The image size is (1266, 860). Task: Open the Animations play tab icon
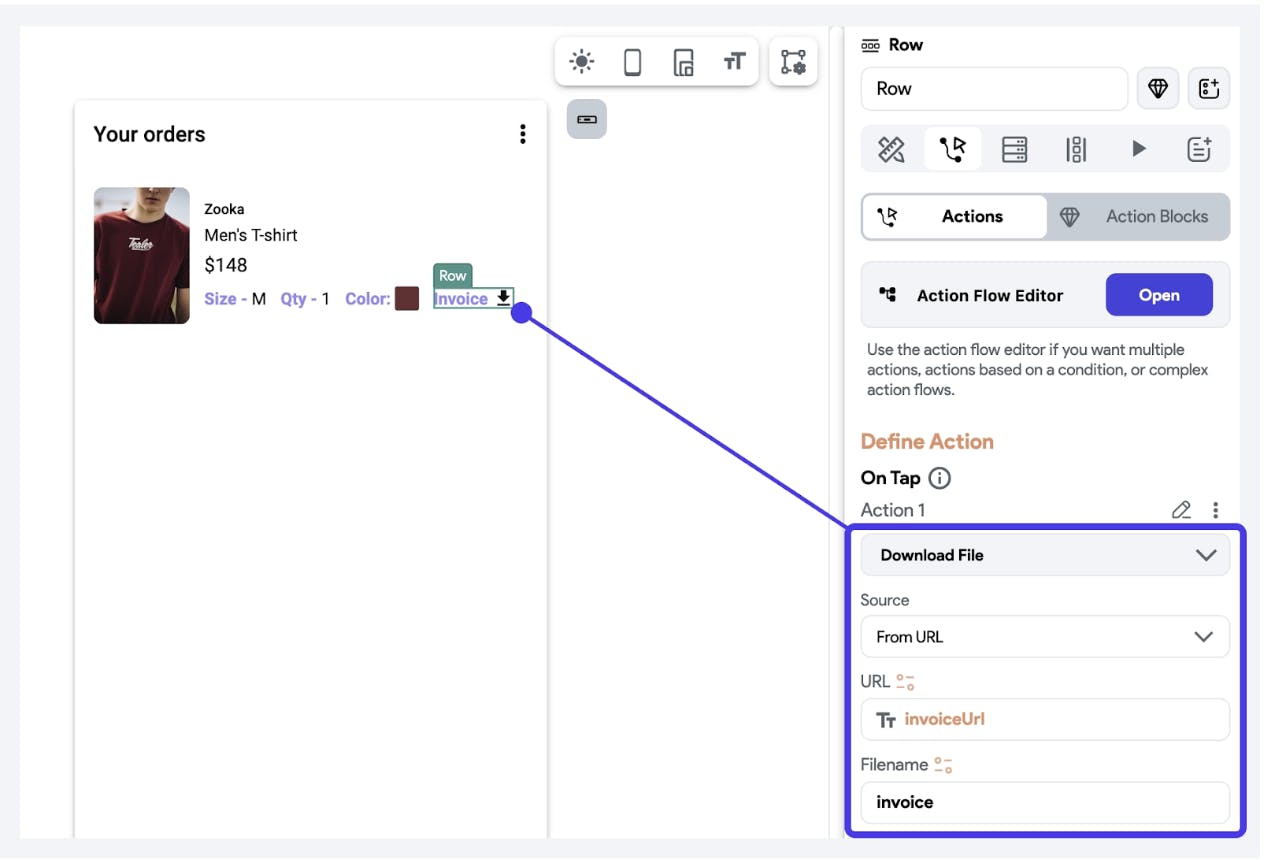1138,150
